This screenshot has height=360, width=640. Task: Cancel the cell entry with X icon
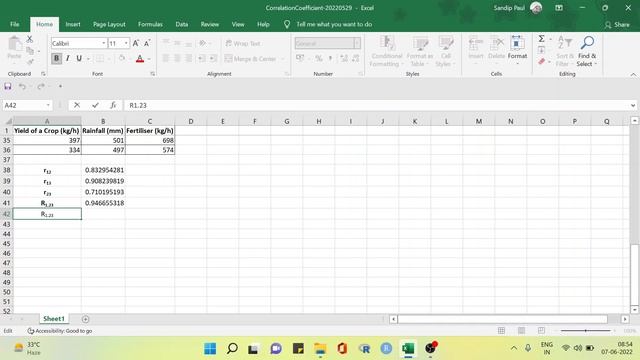pos(77,105)
